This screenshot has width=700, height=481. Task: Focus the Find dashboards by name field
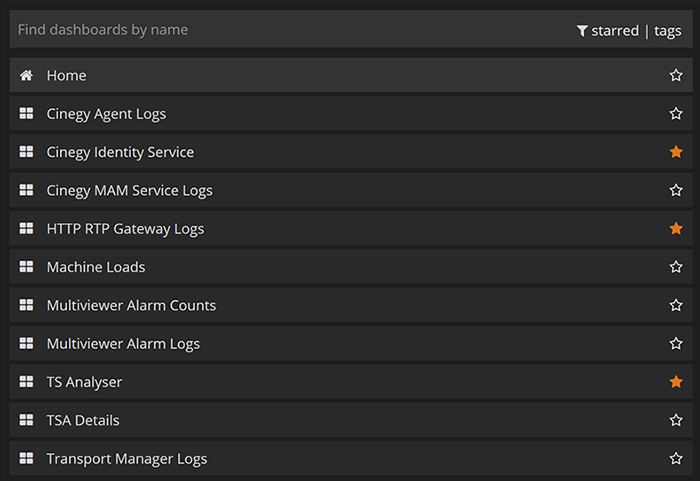(x=286, y=29)
